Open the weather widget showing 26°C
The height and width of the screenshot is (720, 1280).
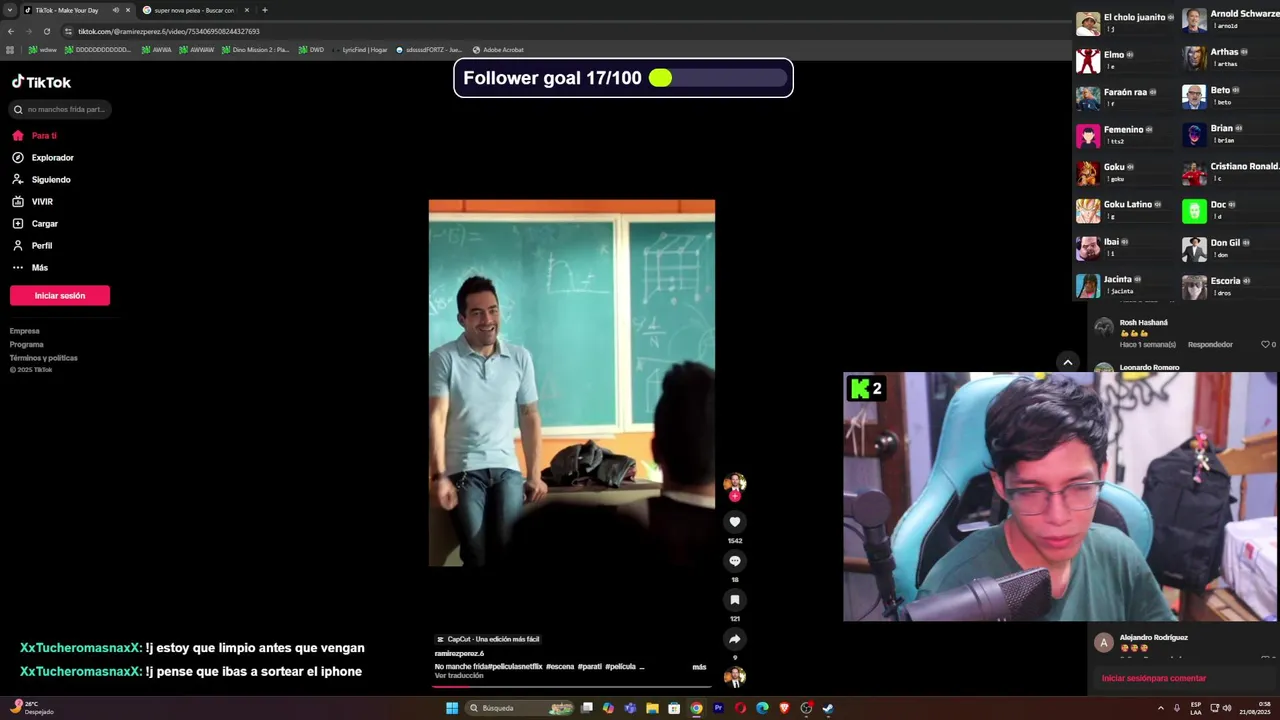tap(32, 708)
